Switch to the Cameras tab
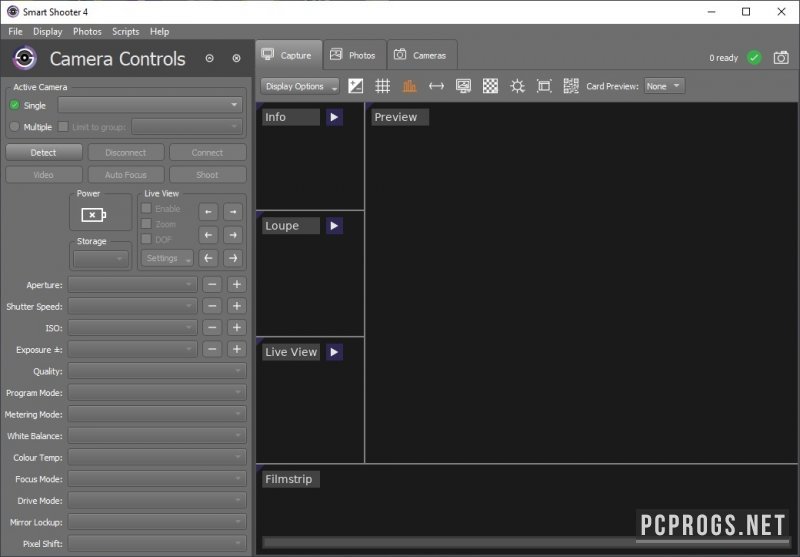Screen dimensions: 800x557 point(422,55)
